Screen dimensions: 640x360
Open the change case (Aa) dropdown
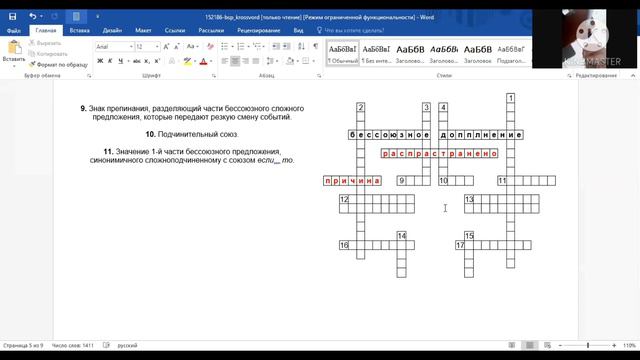(192, 47)
